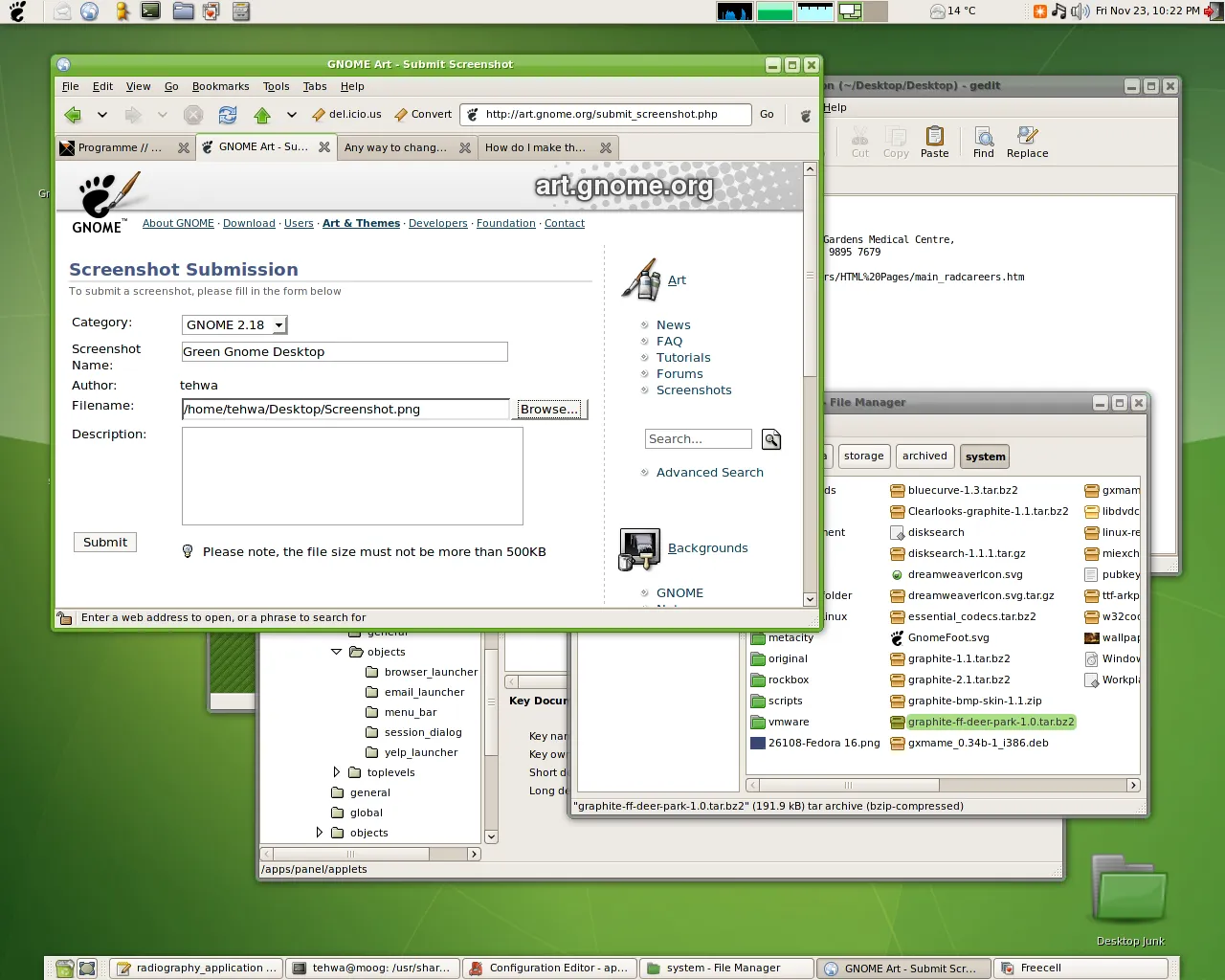Open the Bookmarks menu

(x=220, y=86)
